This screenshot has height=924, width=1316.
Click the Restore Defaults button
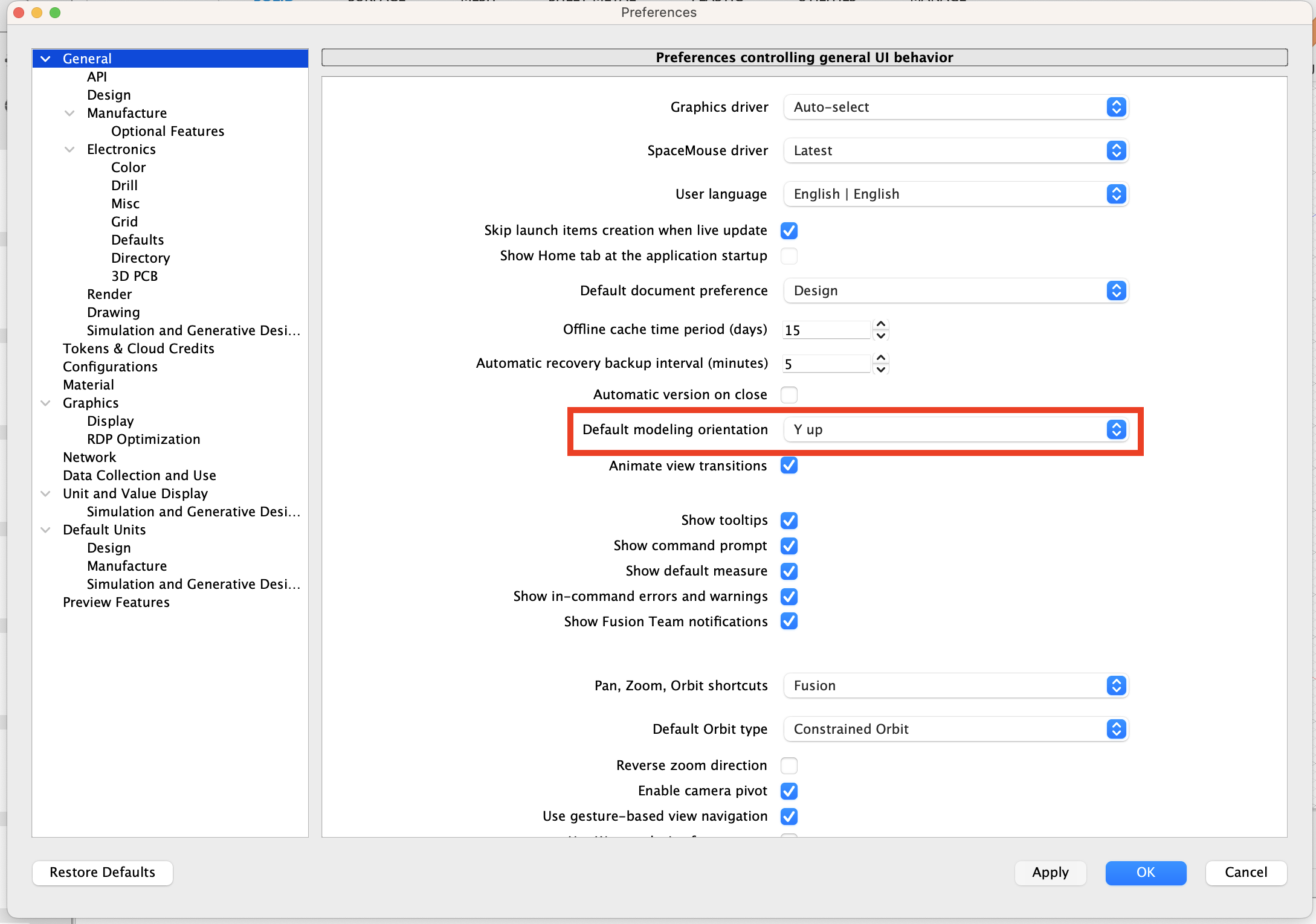tap(102, 873)
